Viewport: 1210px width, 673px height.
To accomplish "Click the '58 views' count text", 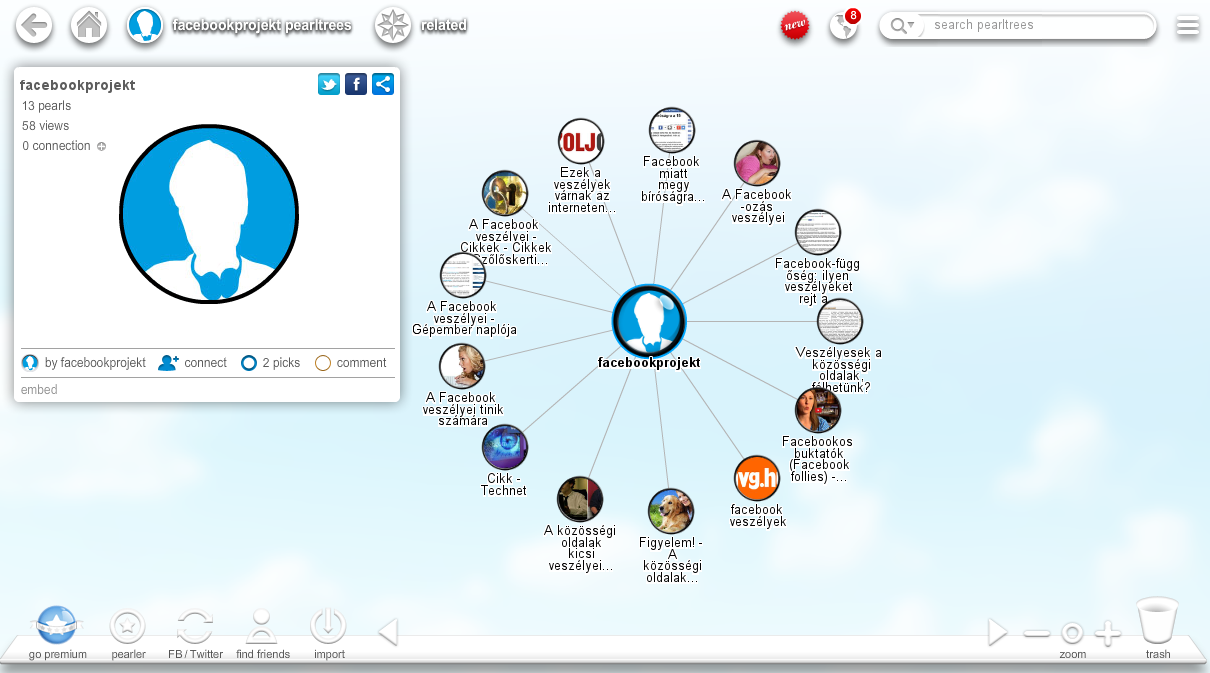I will pyautogui.click(x=45, y=126).
